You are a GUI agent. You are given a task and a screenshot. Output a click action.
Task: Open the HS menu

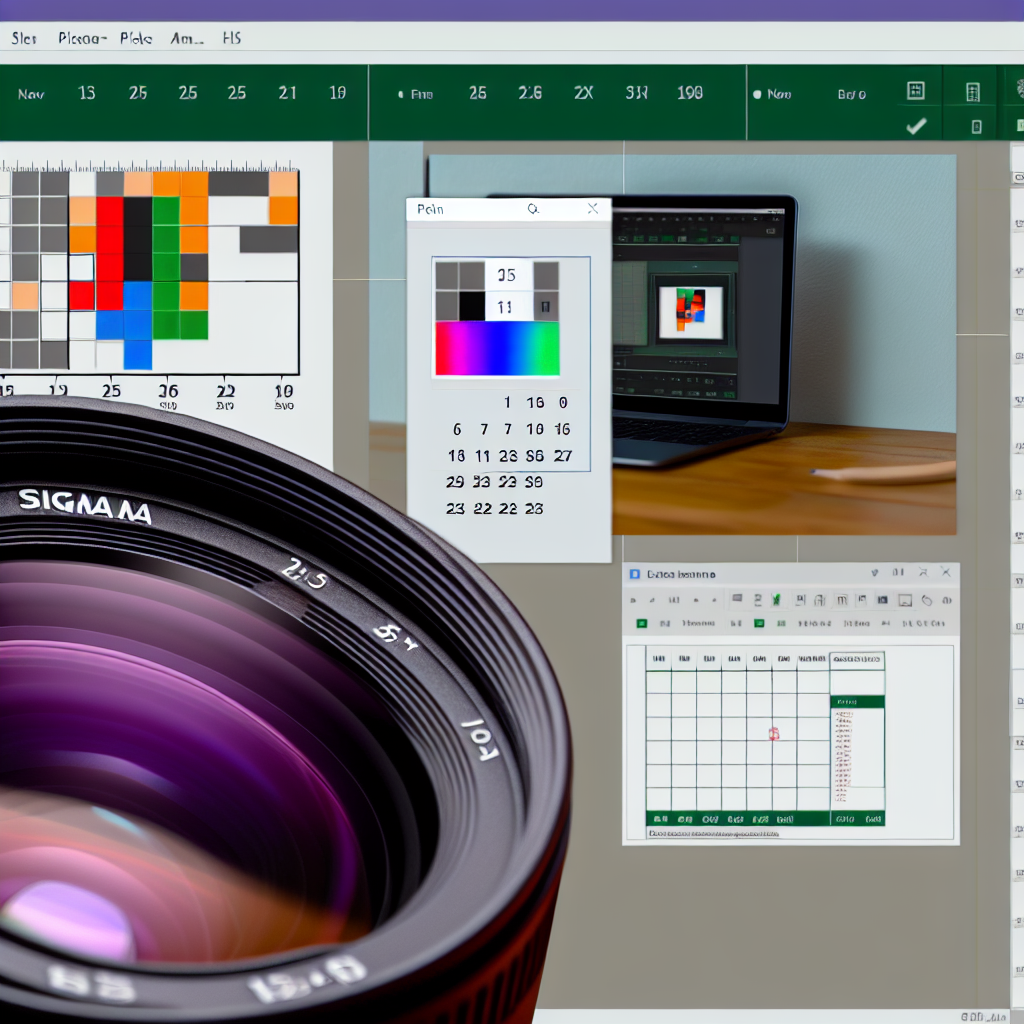click(x=232, y=38)
